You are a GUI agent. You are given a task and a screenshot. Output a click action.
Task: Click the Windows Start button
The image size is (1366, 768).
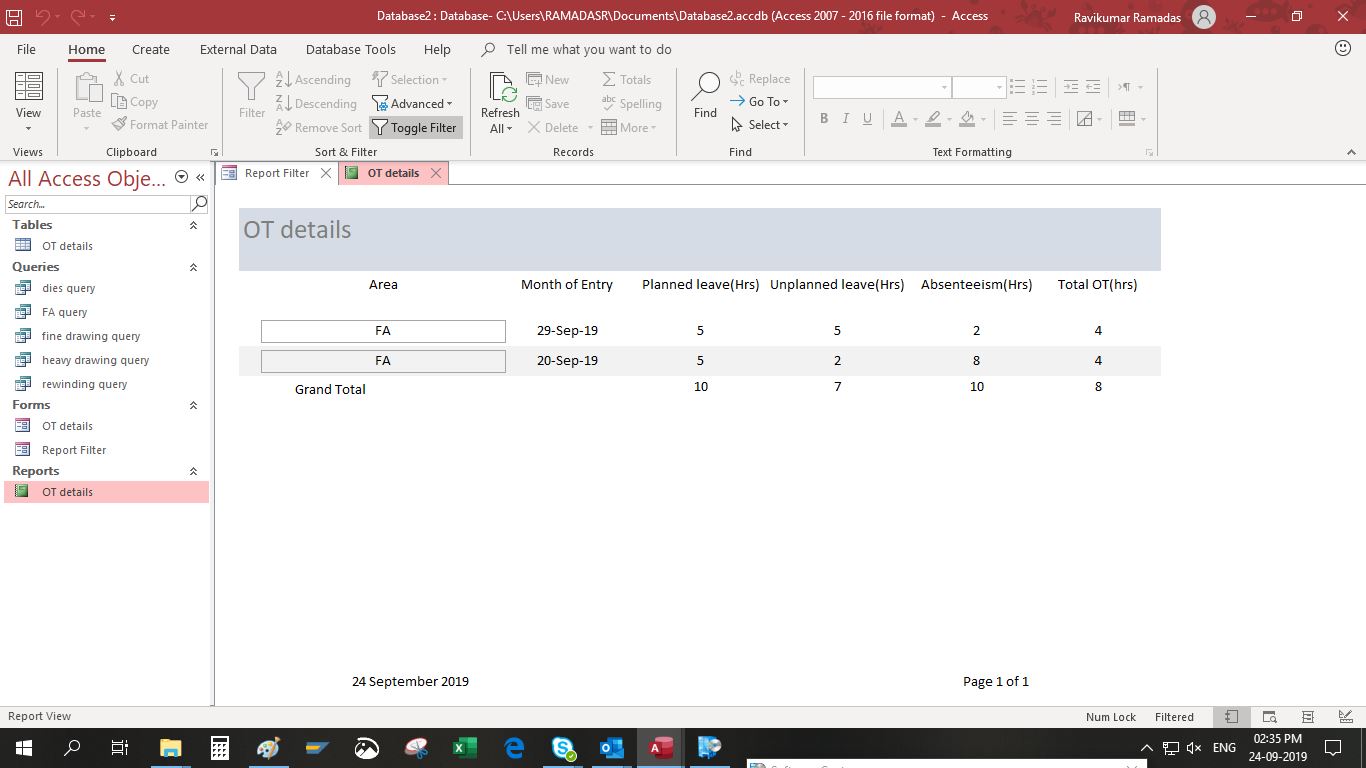point(23,747)
